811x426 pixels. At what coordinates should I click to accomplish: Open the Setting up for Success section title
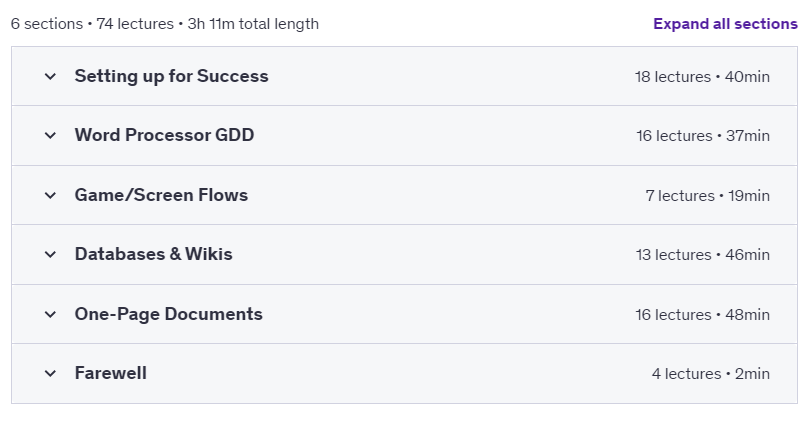(171, 76)
